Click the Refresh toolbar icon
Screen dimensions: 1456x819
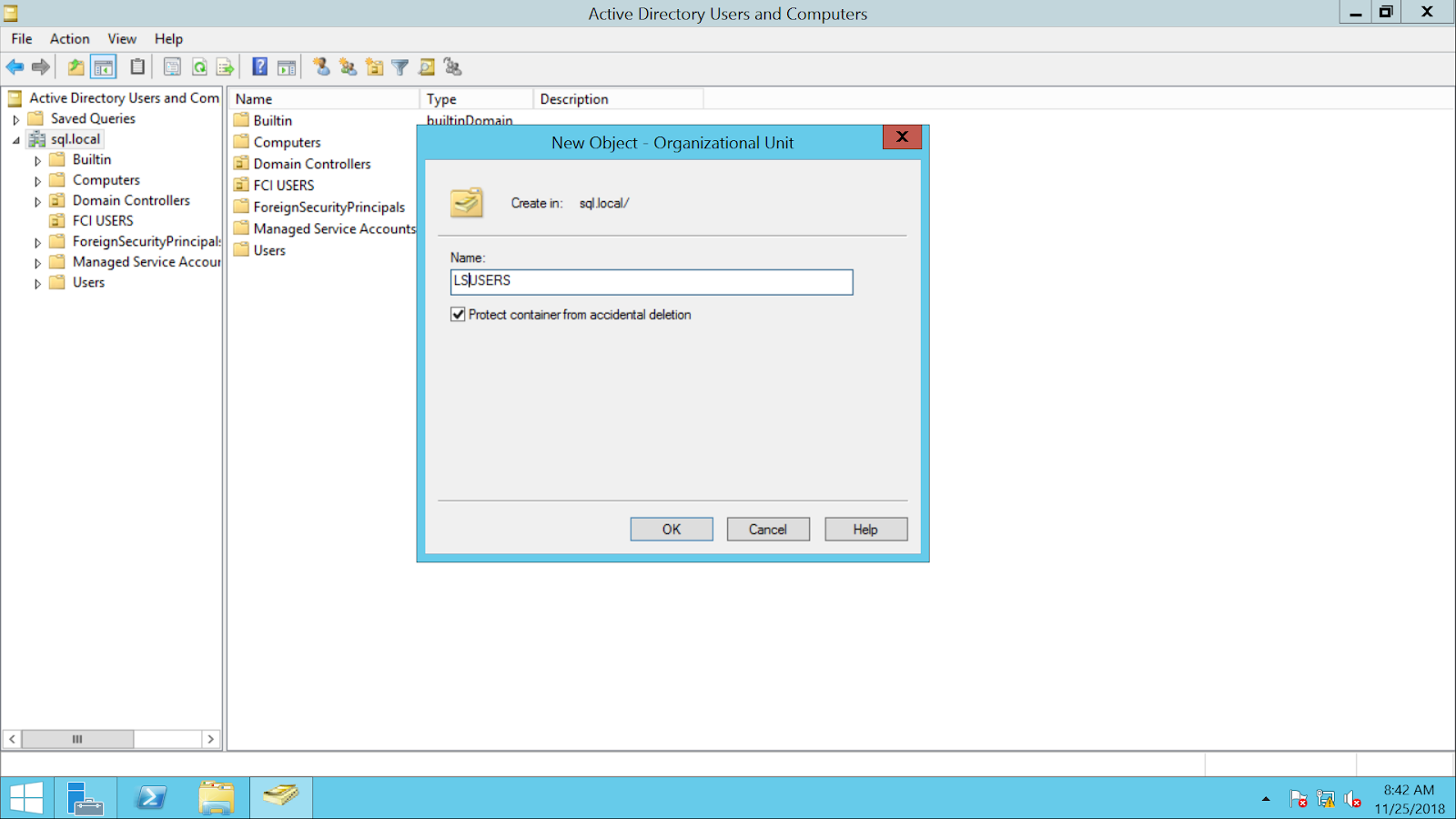tap(198, 66)
